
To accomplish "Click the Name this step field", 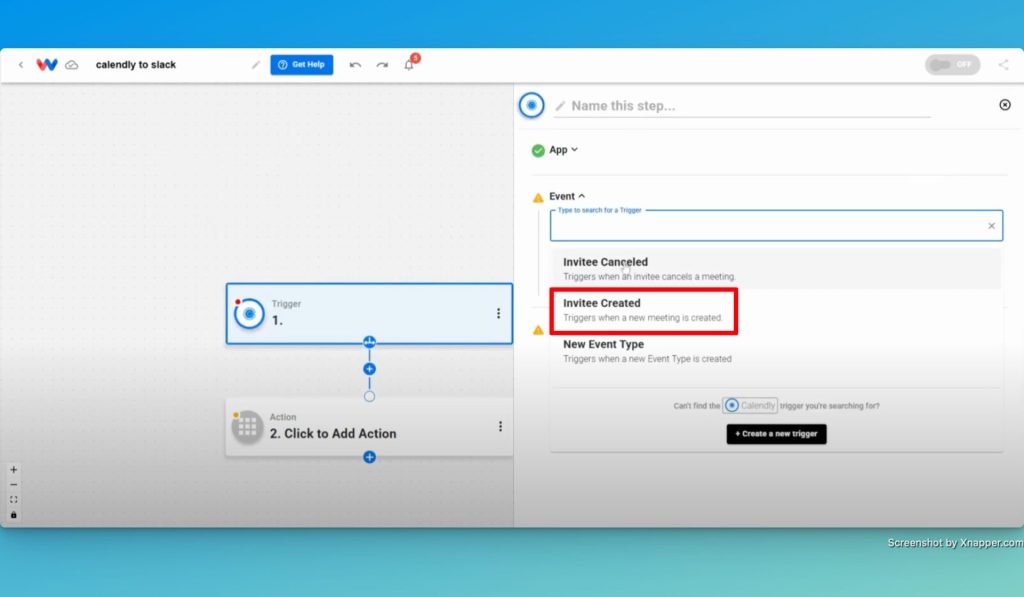I will pyautogui.click(x=742, y=106).
